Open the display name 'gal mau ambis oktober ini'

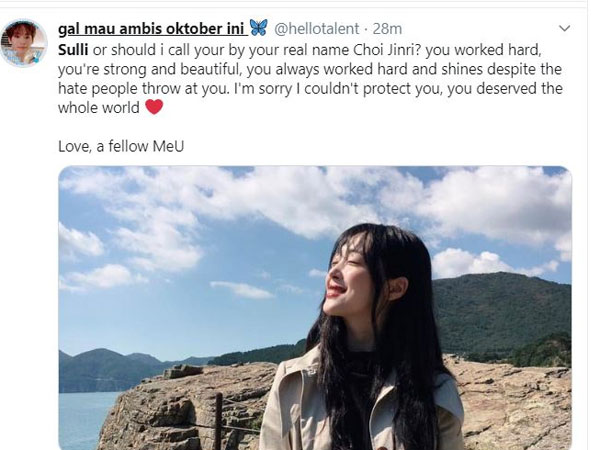152,29
